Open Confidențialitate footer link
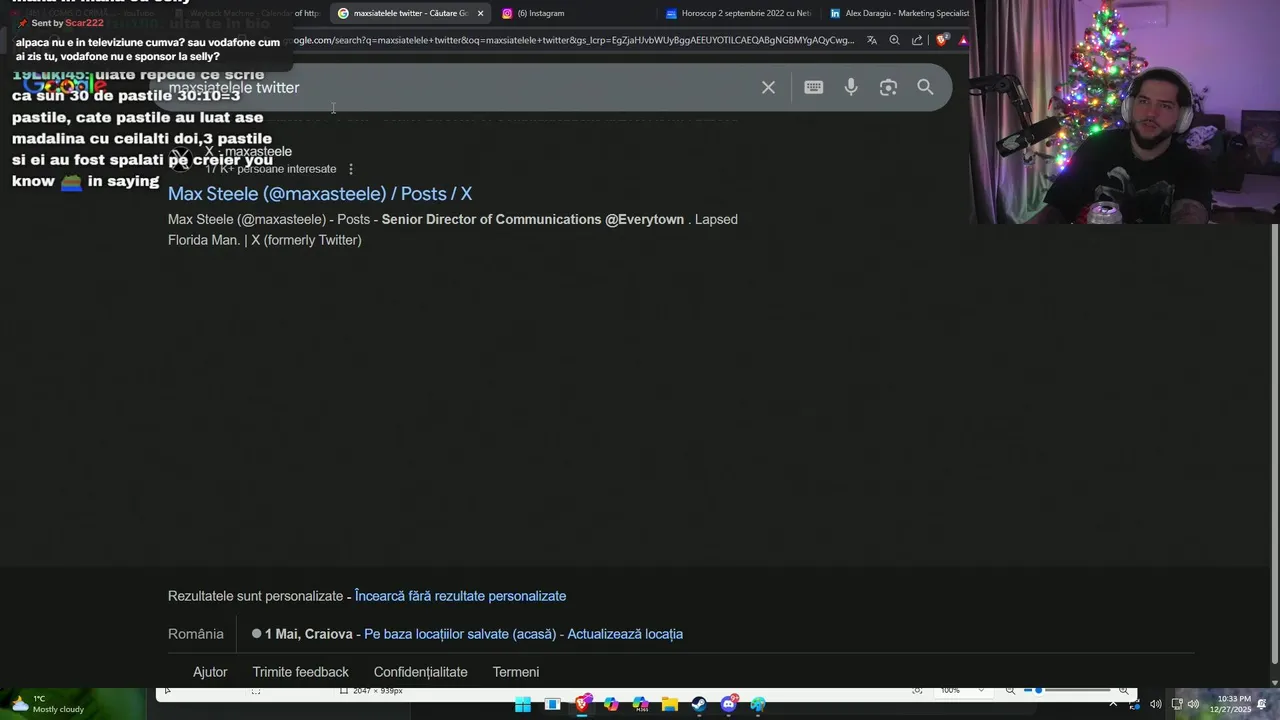This screenshot has height=720, width=1280. coord(420,672)
